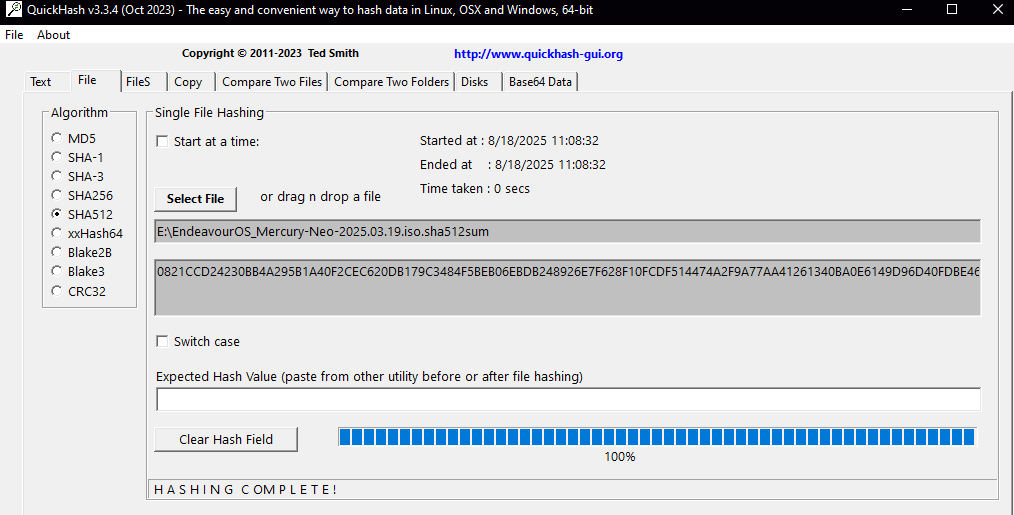Screen dimensions: 1014x515
Task: Select the MD5 algorithm radio button
Action: (57, 138)
